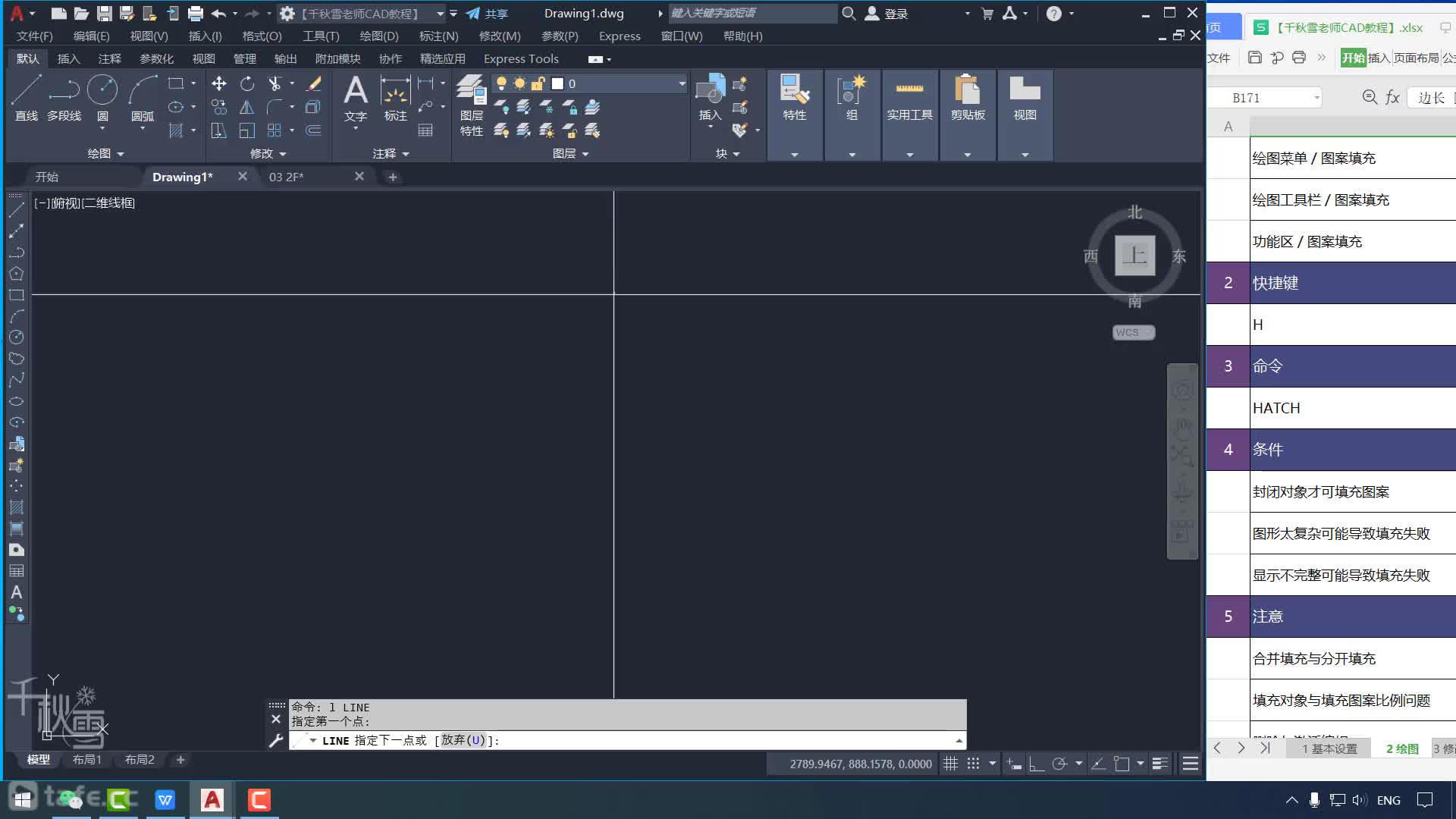
Task: Click the Copy tool in the 修改 panel
Action: pos(218,107)
